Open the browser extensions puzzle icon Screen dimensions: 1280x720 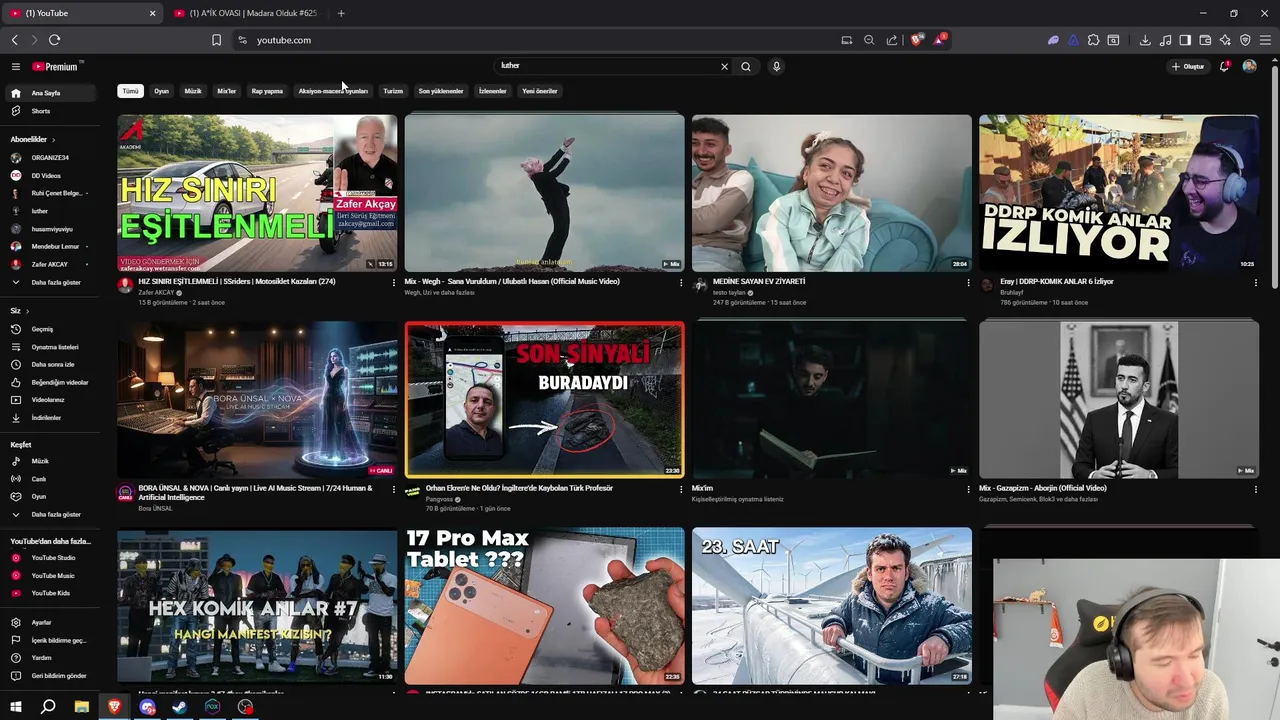pos(1093,40)
